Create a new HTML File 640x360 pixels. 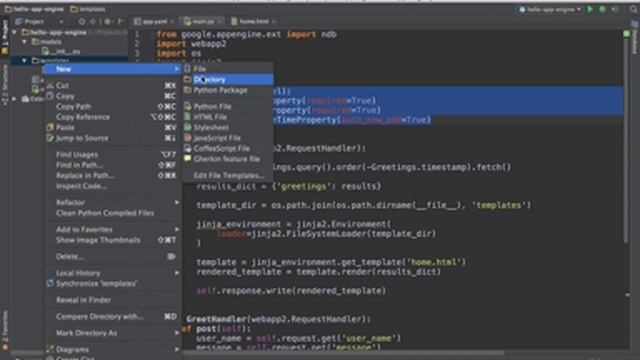(228, 117)
